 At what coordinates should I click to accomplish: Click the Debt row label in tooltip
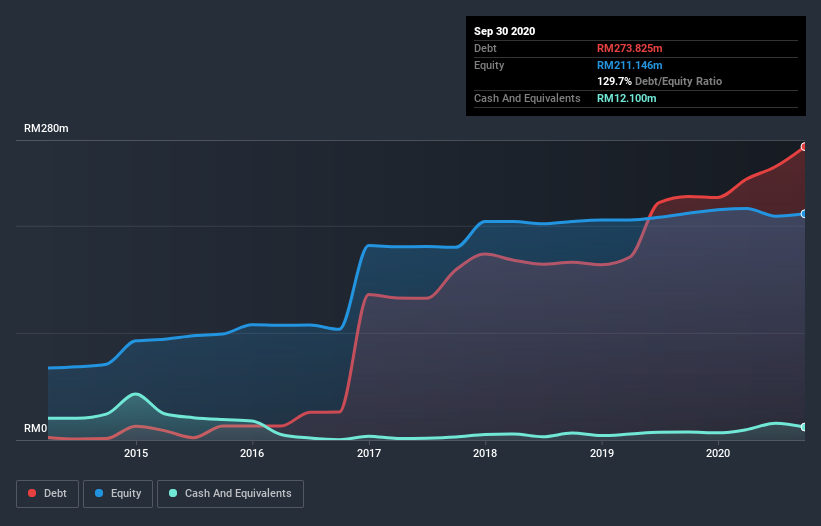click(x=485, y=48)
